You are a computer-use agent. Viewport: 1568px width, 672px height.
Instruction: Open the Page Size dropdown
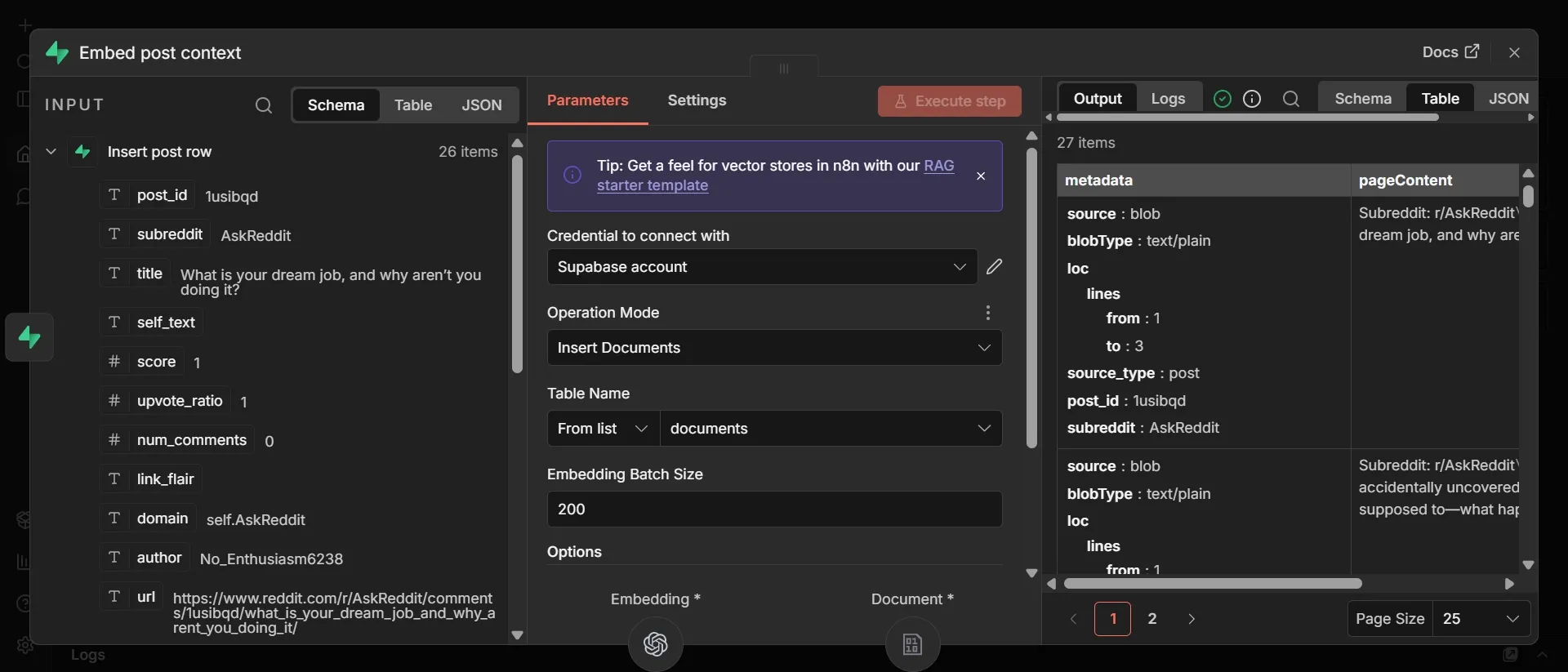point(1481,619)
